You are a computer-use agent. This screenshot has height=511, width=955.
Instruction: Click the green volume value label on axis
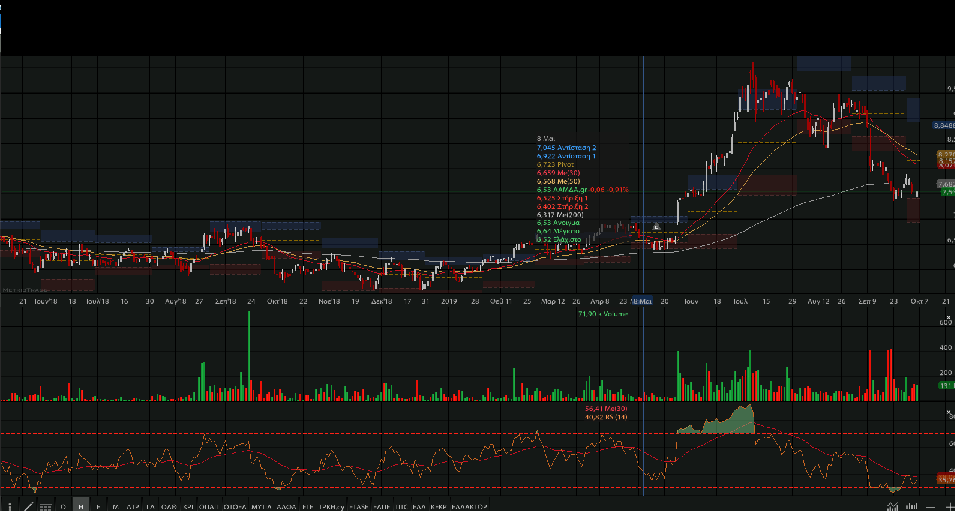coord(946,386)
